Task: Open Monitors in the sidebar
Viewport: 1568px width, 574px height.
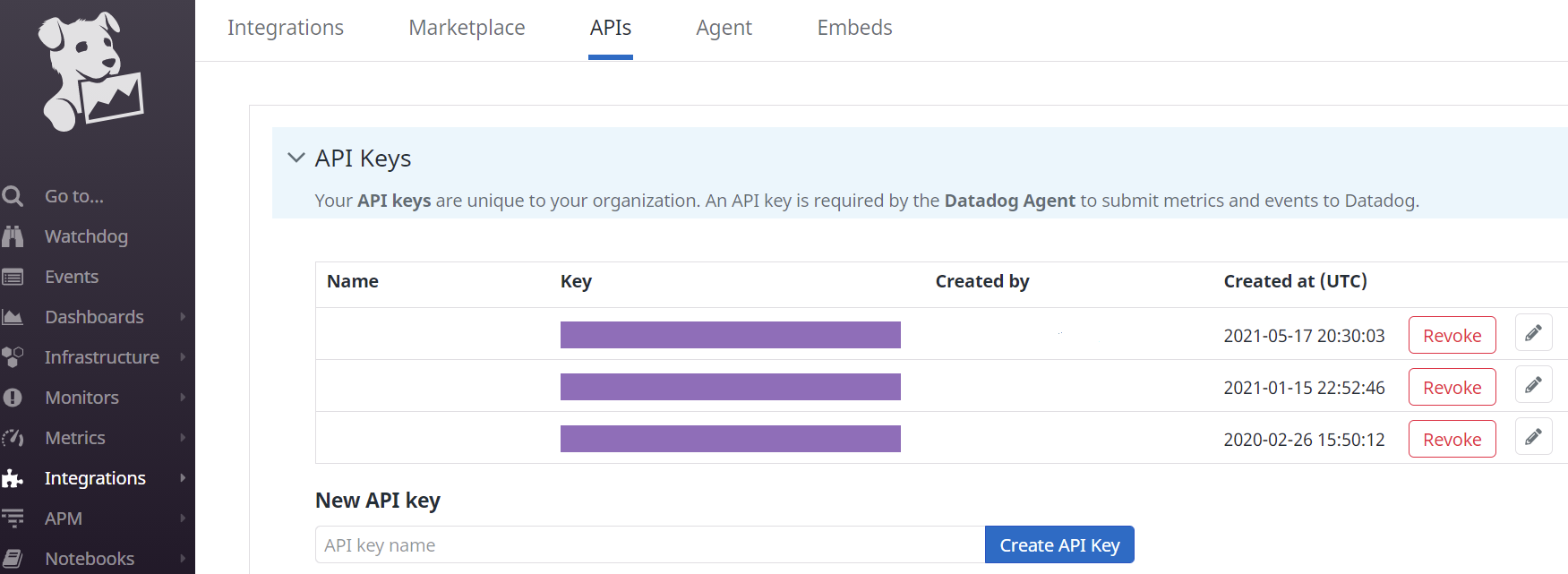Action: coord(81,398)
